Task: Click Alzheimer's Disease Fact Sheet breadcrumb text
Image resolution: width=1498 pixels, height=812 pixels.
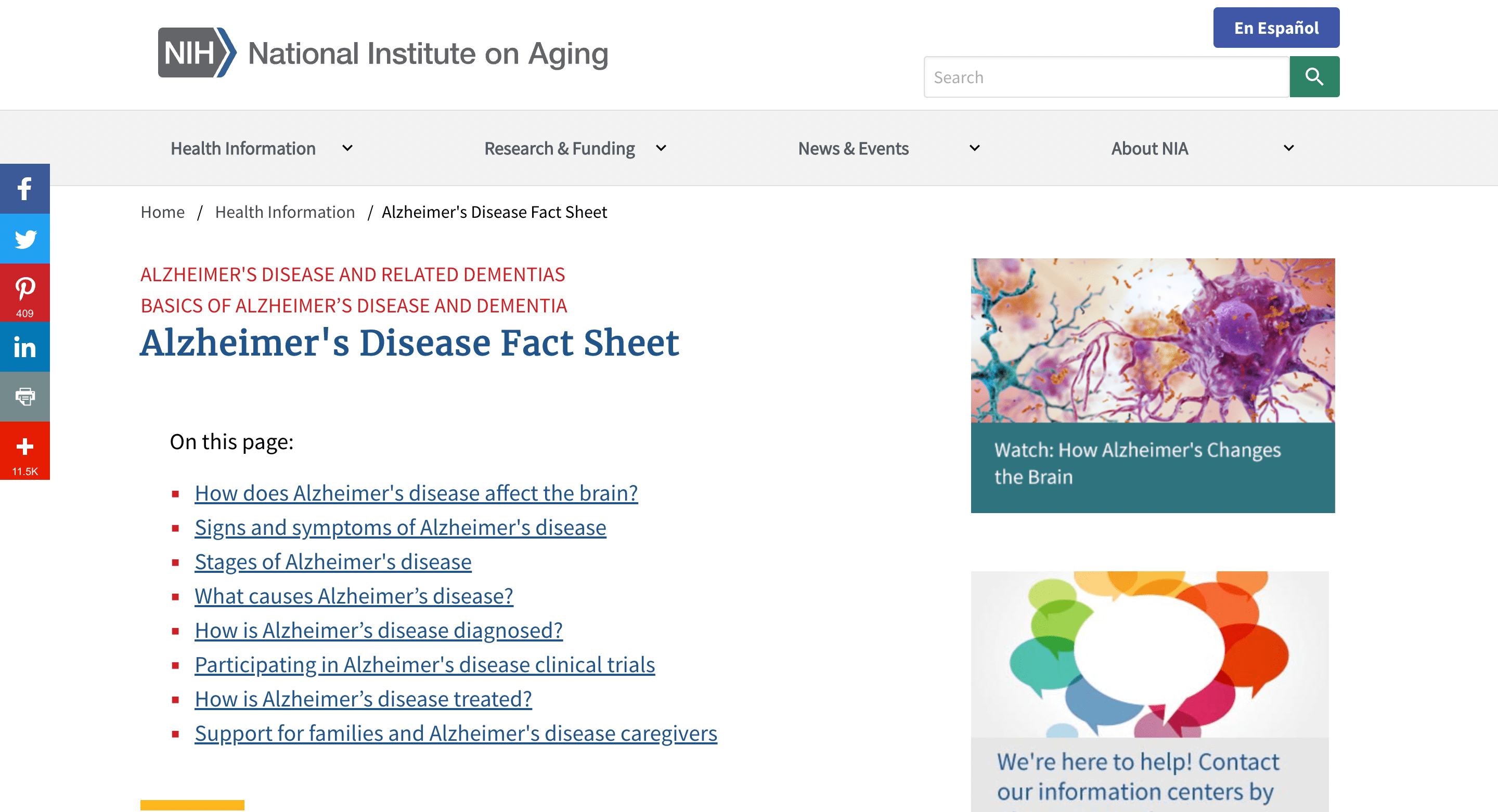Action: tap(494, 212)
